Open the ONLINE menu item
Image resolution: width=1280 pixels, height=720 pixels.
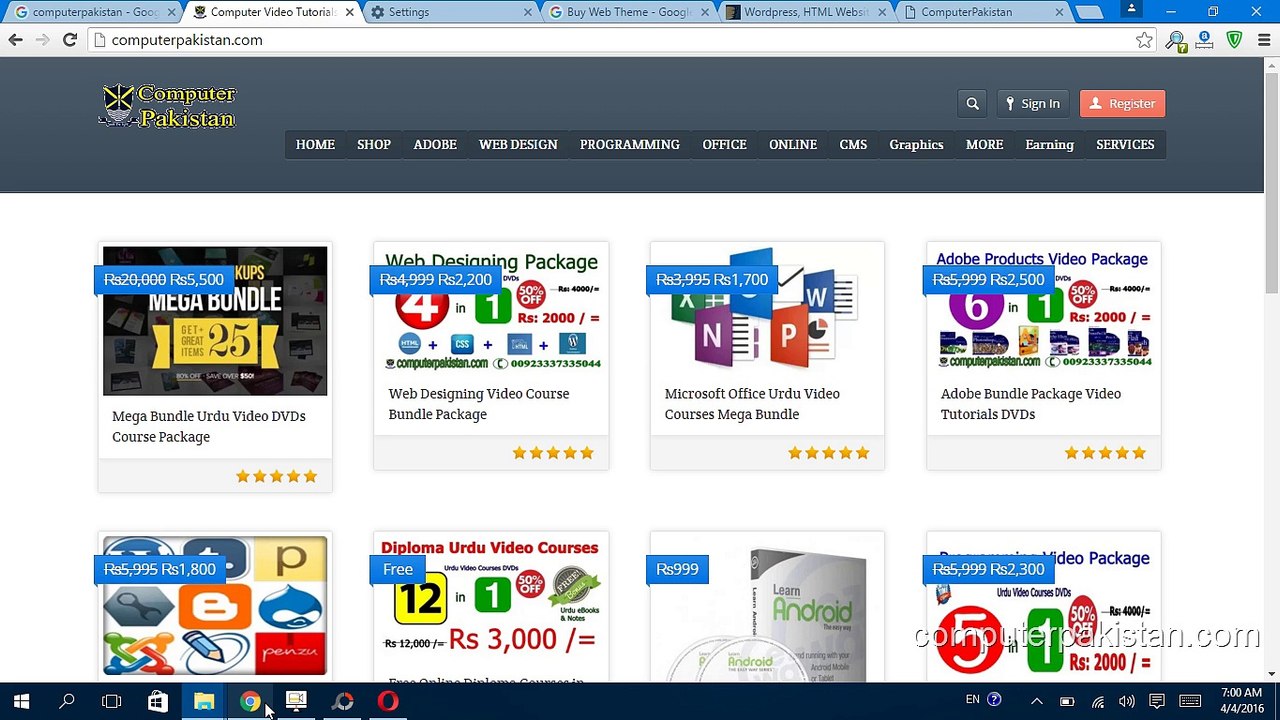pyautogui.click(x=793, y=144)
